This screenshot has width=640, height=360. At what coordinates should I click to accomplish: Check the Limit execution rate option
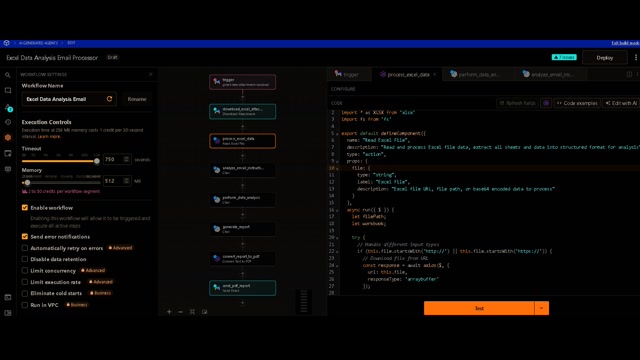coord(25,282)
